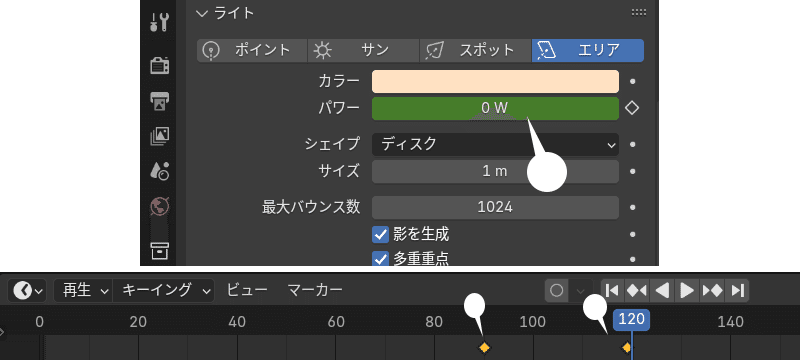Open the Output properties printer icon
This screenshot has height=360, width=800.
159,101
